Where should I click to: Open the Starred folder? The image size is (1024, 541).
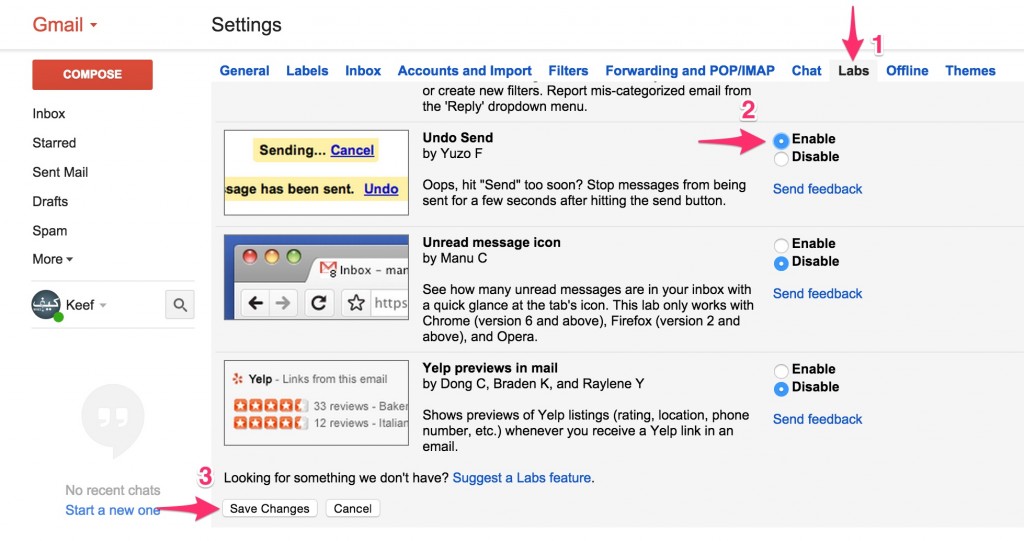[54, 143]
